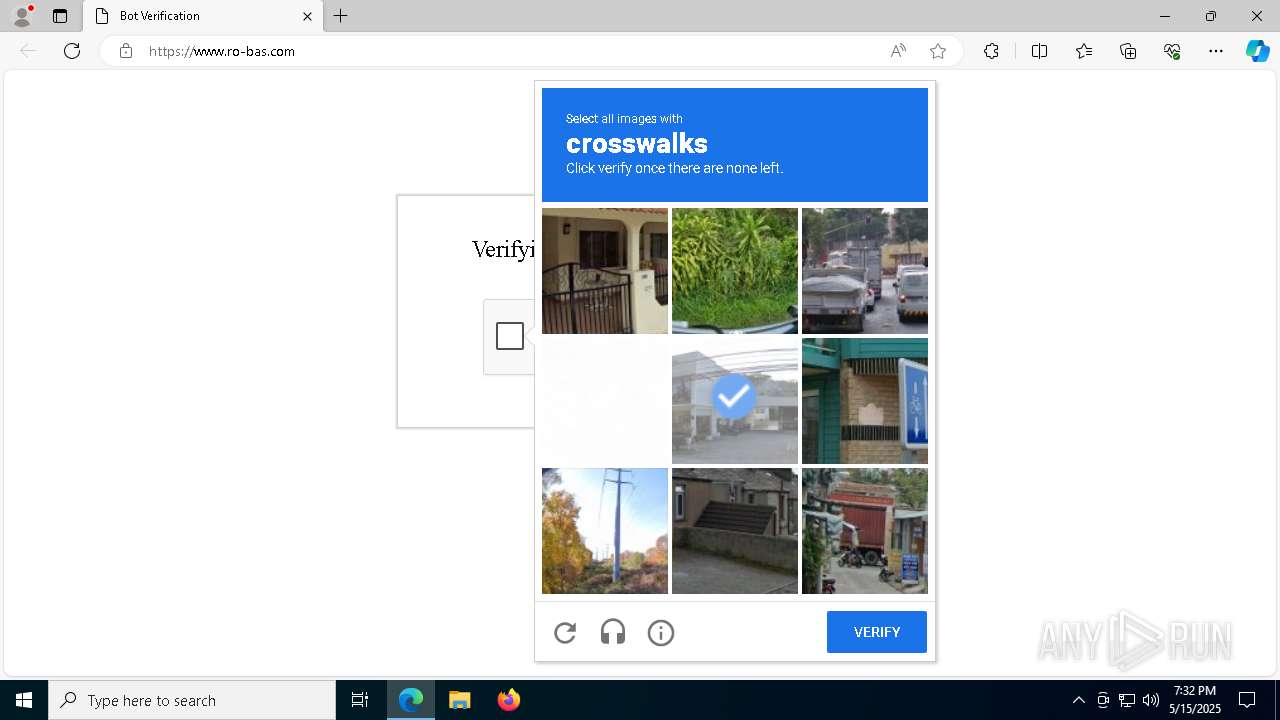Open tab actions menu icon
1280x720 pixels.
tap(60, 16)
